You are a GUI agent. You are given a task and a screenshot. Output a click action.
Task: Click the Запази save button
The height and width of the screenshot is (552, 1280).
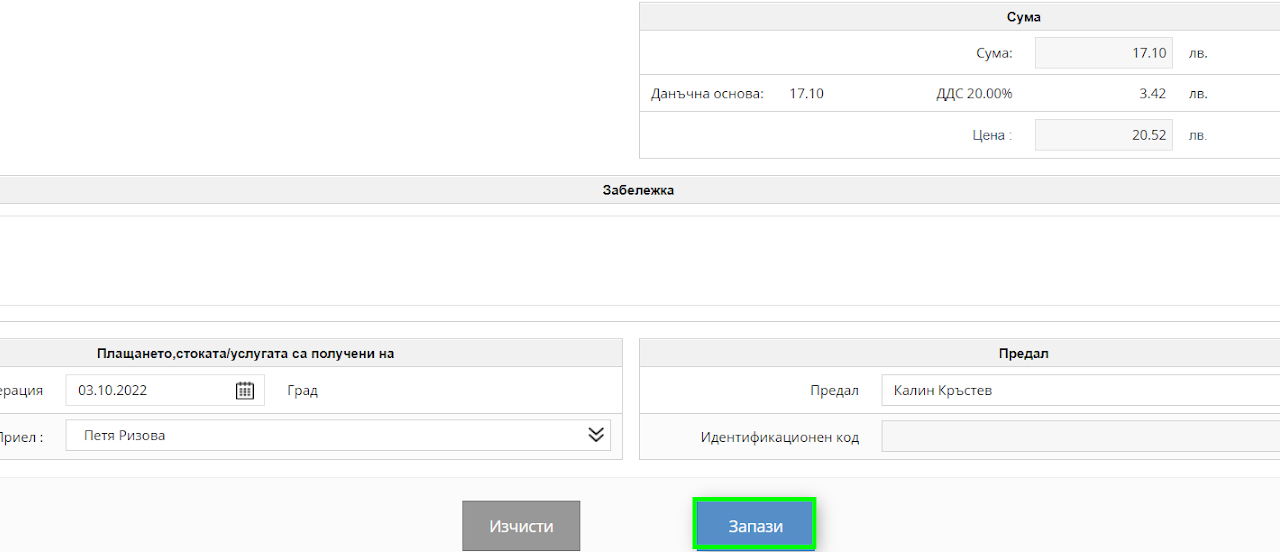(755, 526)
